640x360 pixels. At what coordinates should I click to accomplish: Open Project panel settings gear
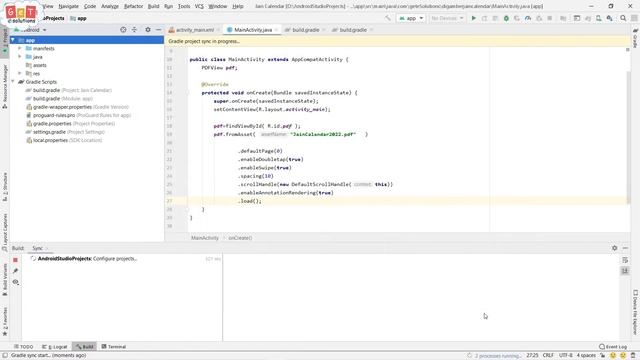click(148, 30)
